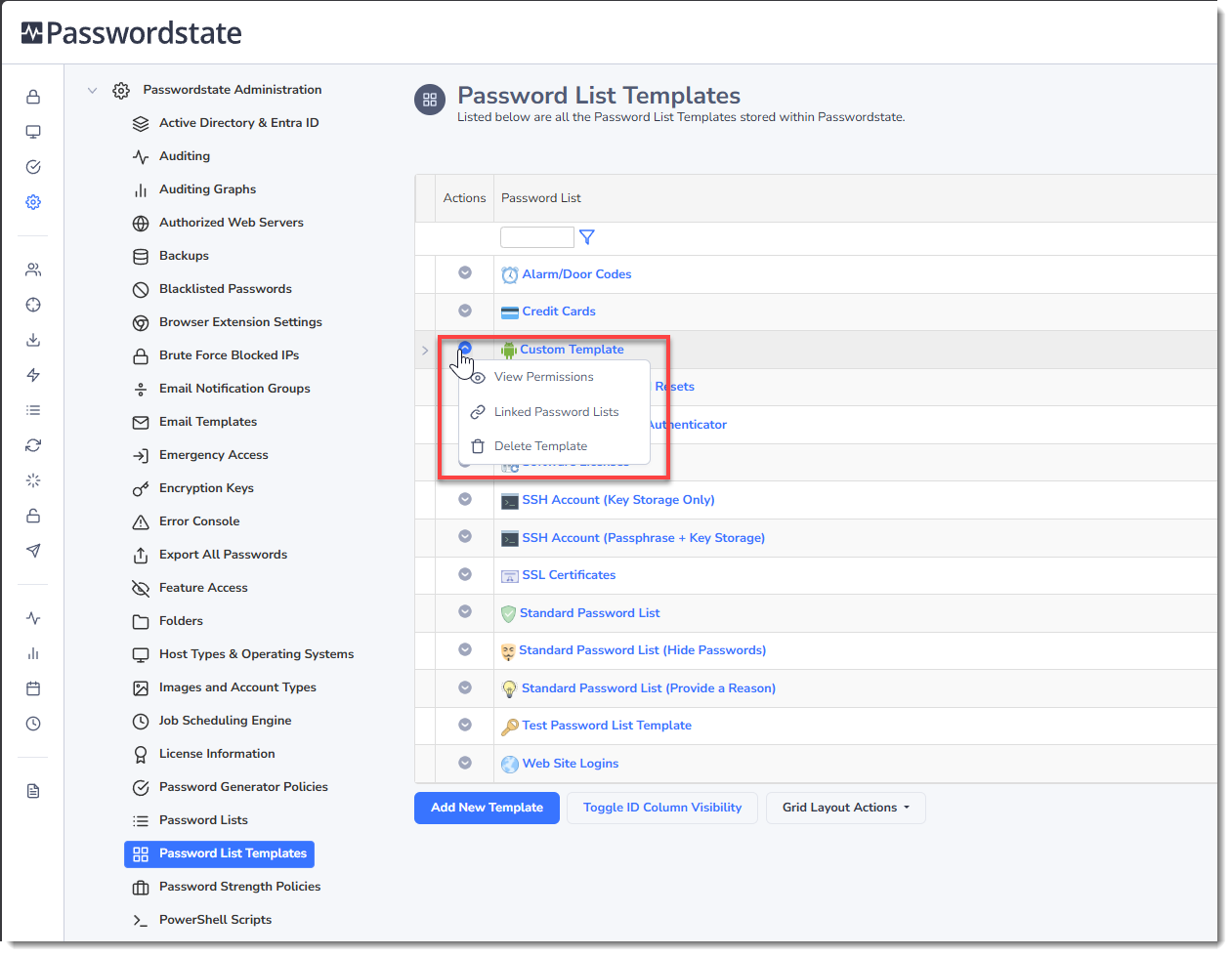
Task: Select the clock icon in left rail
Action: pyautogui.click(x=33, y=724)
